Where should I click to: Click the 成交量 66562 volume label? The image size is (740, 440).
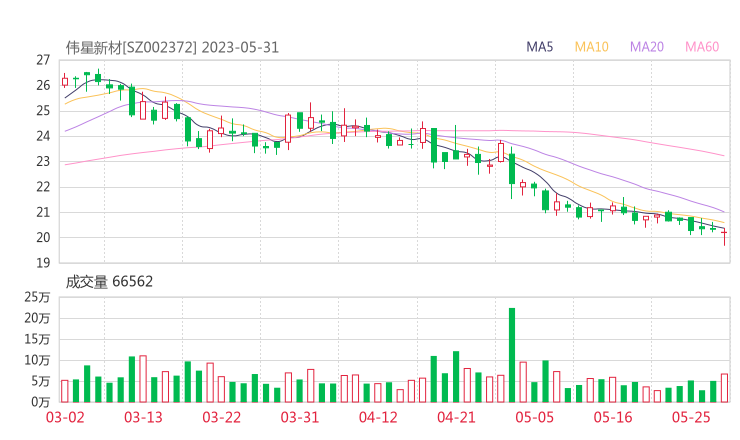(109, 282)
